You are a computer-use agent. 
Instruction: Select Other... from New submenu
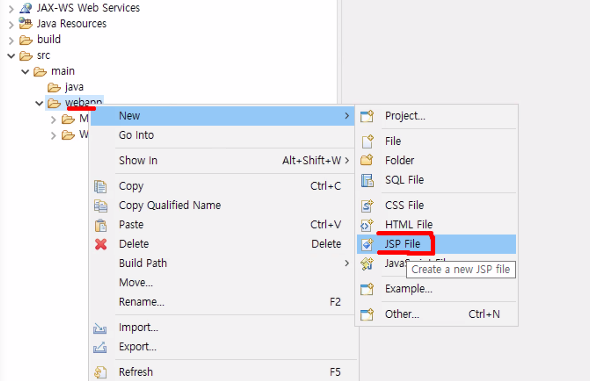coord(436,314)
